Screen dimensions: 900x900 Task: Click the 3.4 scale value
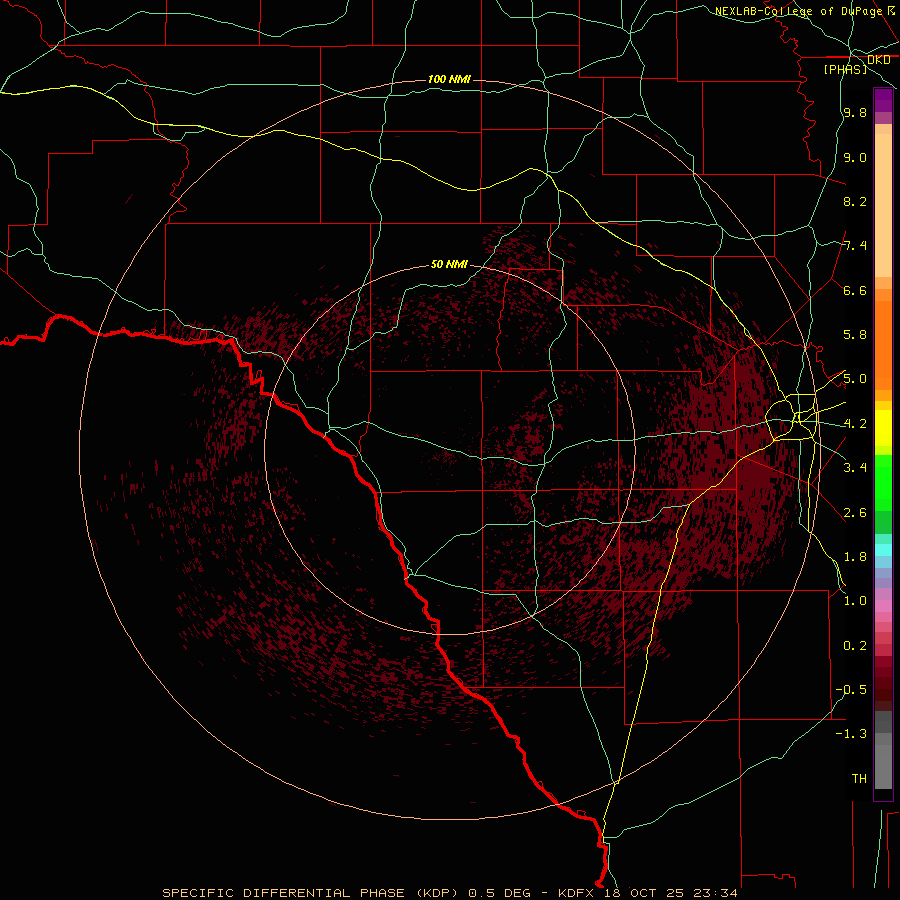855,468
